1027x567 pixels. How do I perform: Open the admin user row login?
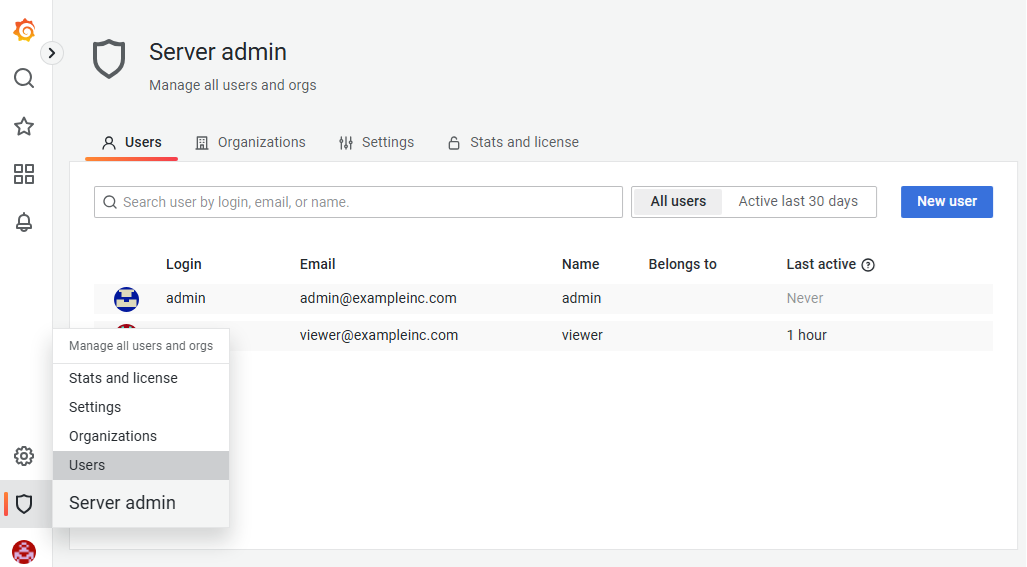tap(185, 298)
